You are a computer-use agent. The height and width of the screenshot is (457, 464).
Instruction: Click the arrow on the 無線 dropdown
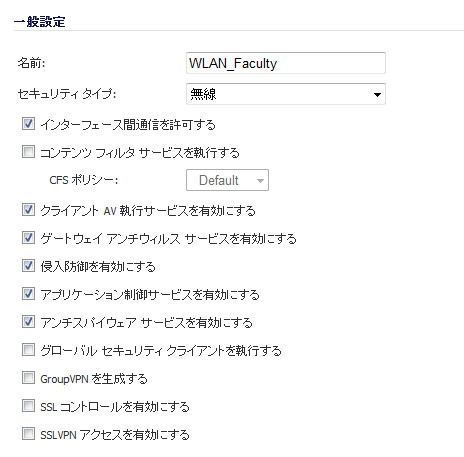(377, 95)
